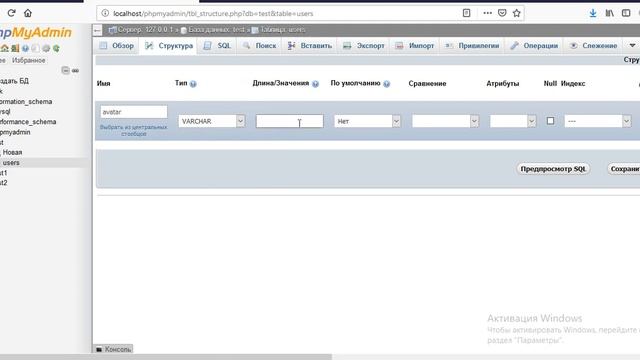Select information_schema database in tree

(26, 102)
